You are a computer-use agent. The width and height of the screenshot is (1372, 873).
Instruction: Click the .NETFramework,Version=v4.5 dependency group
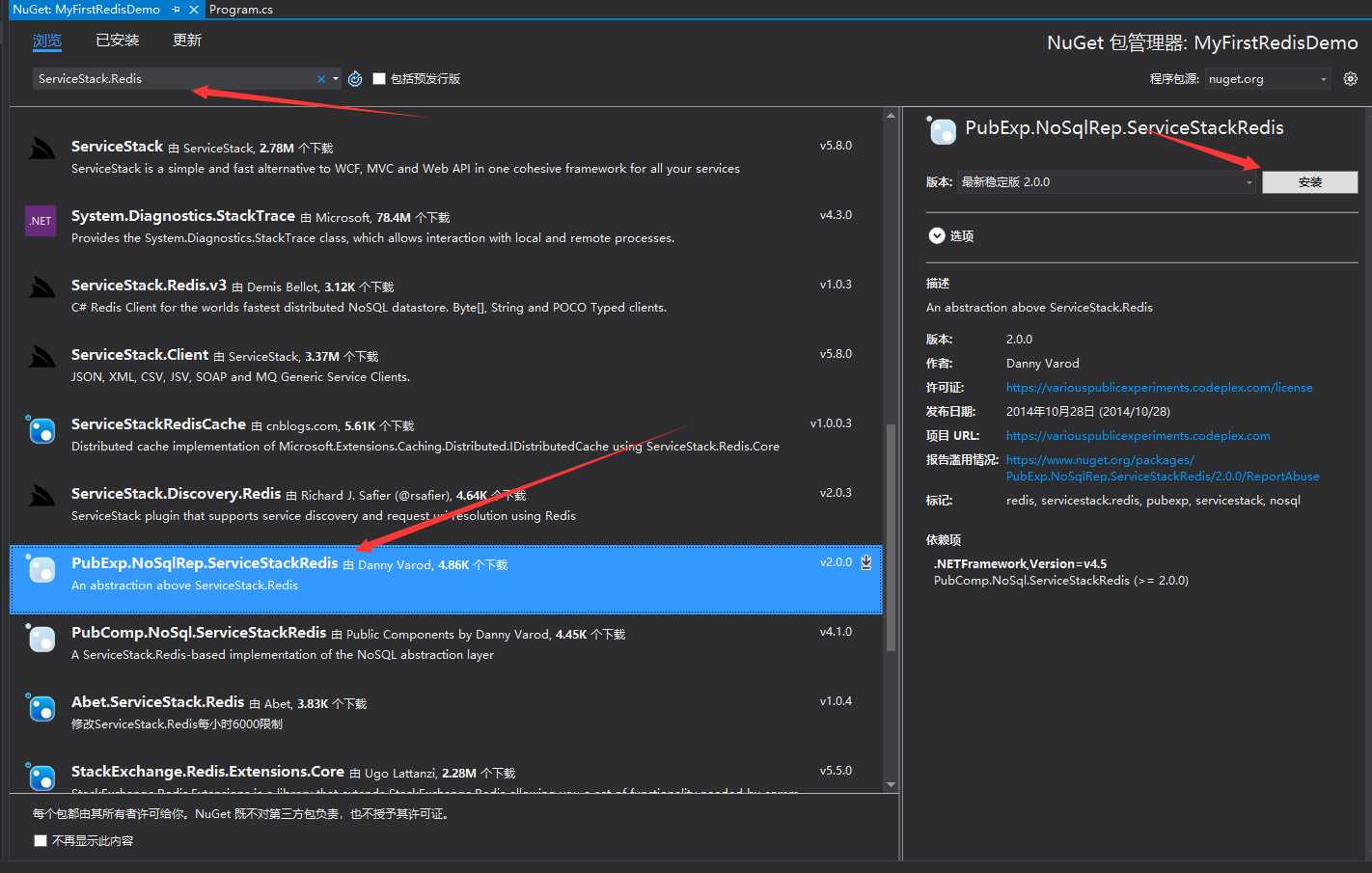1020,564
